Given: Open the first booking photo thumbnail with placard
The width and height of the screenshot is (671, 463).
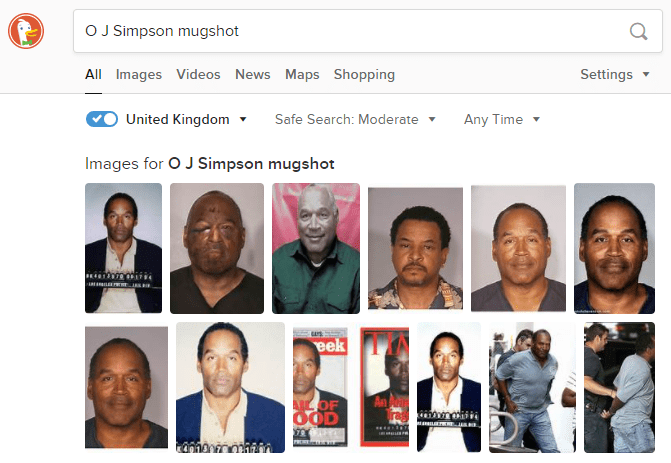Looking at the screenshot, I should coord(123,248).
